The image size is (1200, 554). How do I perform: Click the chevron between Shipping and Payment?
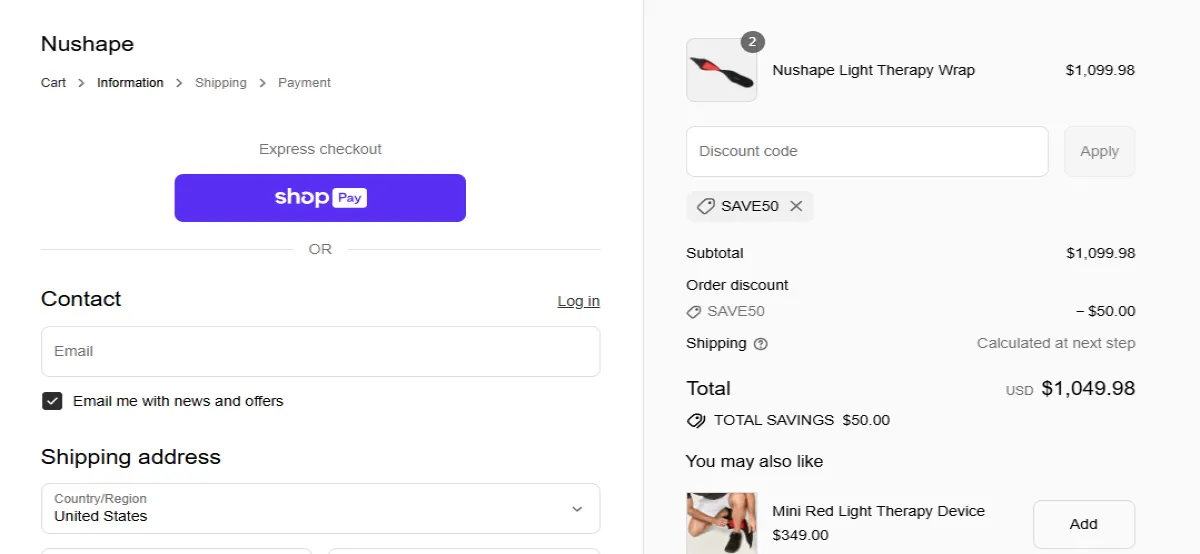(x=263, y=83)
